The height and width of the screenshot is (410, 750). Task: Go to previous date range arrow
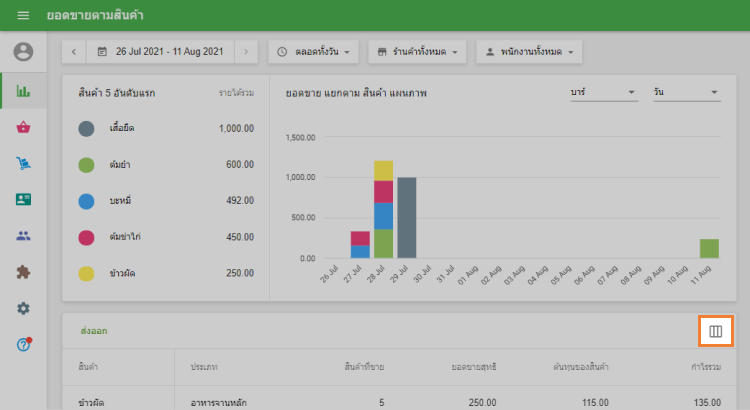[x=74, y=51]
